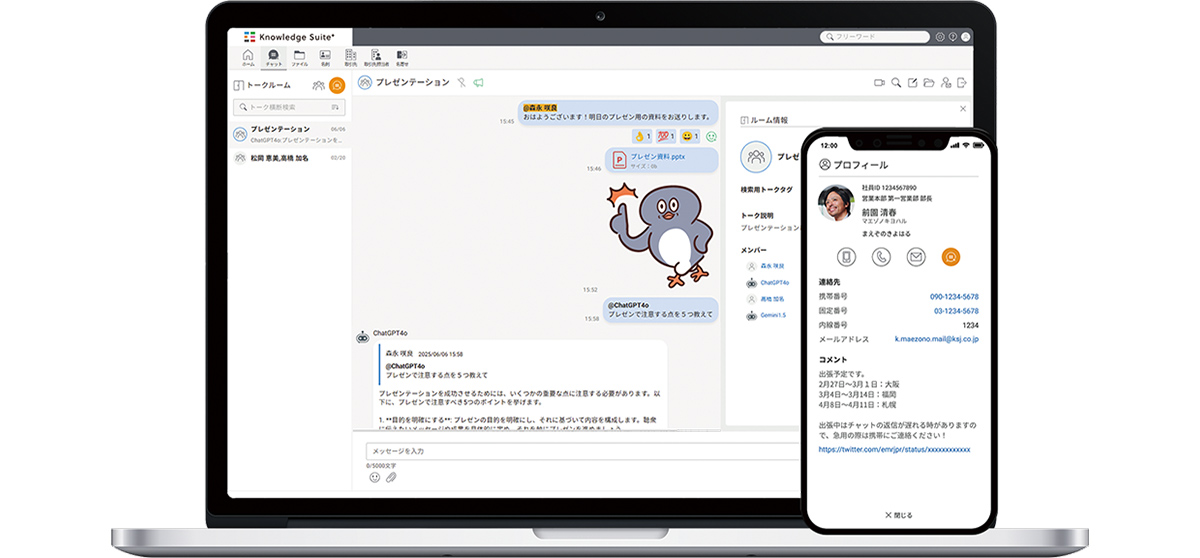Start a video call with camera icon
Image resolution: width=1200 pixels, height=558 pixels.
click(x=880, y=83)
